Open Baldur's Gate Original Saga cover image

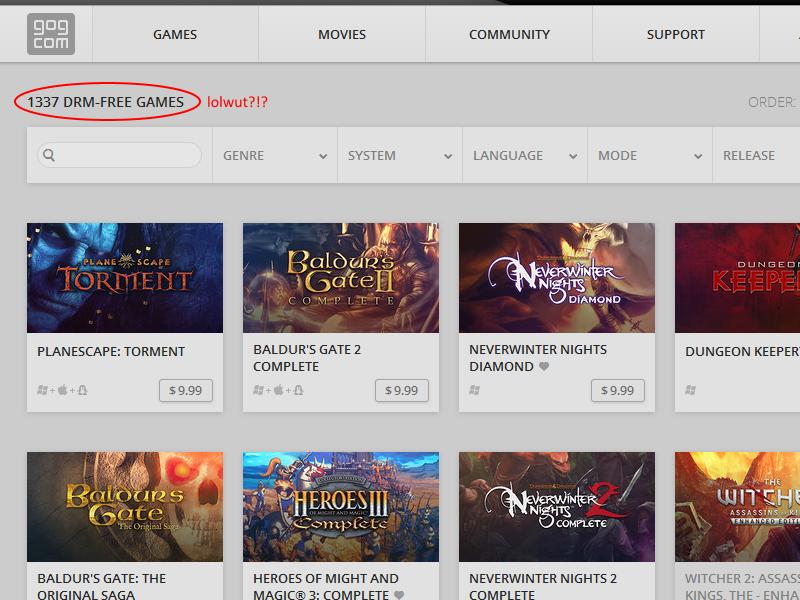125,507
